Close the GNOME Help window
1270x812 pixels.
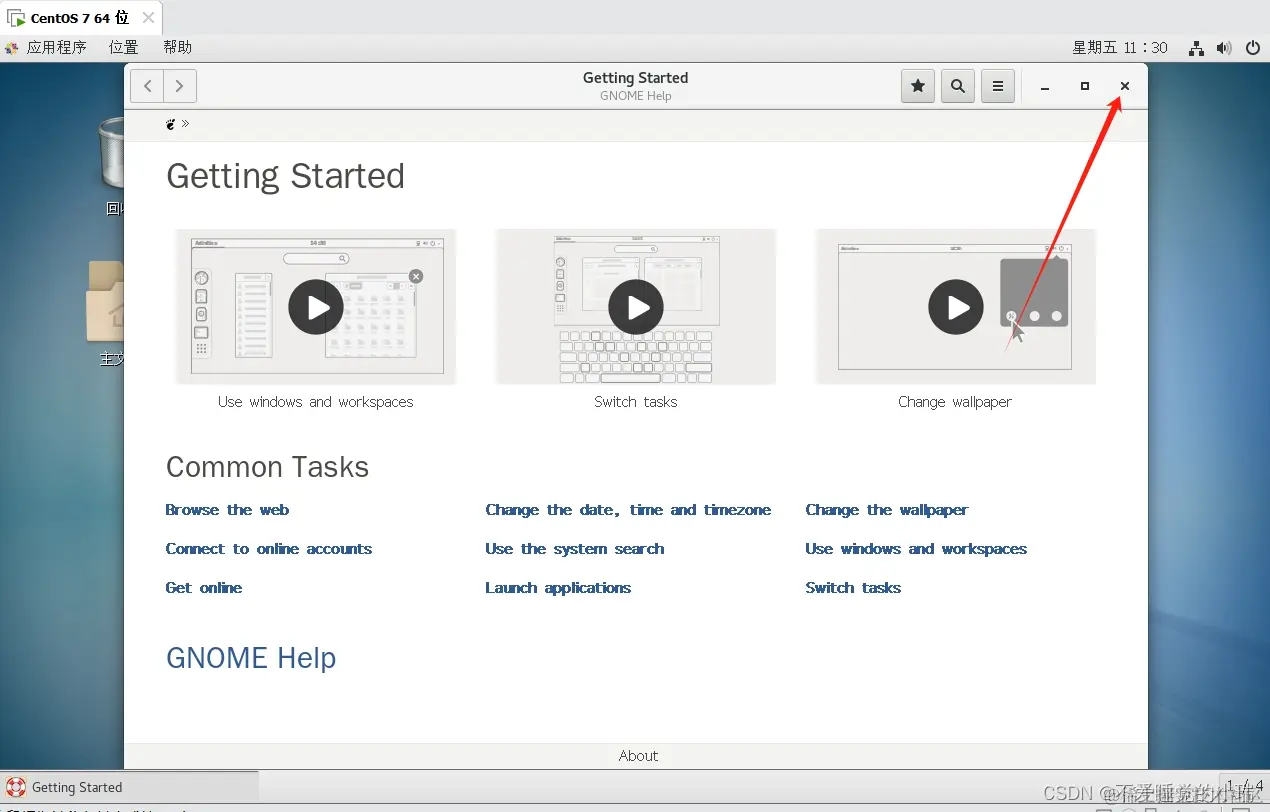[1125, 87]
